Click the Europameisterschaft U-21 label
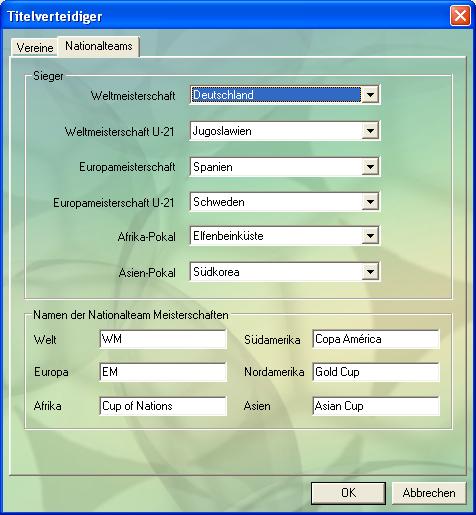Image resolution: width=476 pixels, height=515 pixels. [x=114, y=203]
